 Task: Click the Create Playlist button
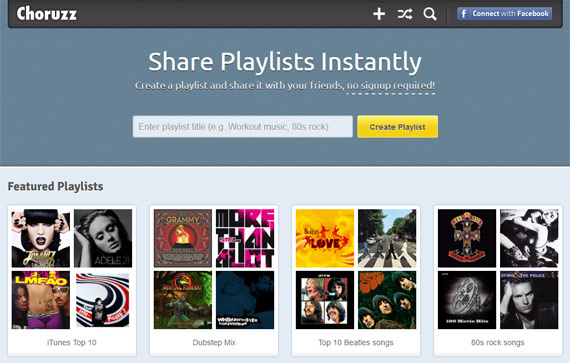pos(397,127)
